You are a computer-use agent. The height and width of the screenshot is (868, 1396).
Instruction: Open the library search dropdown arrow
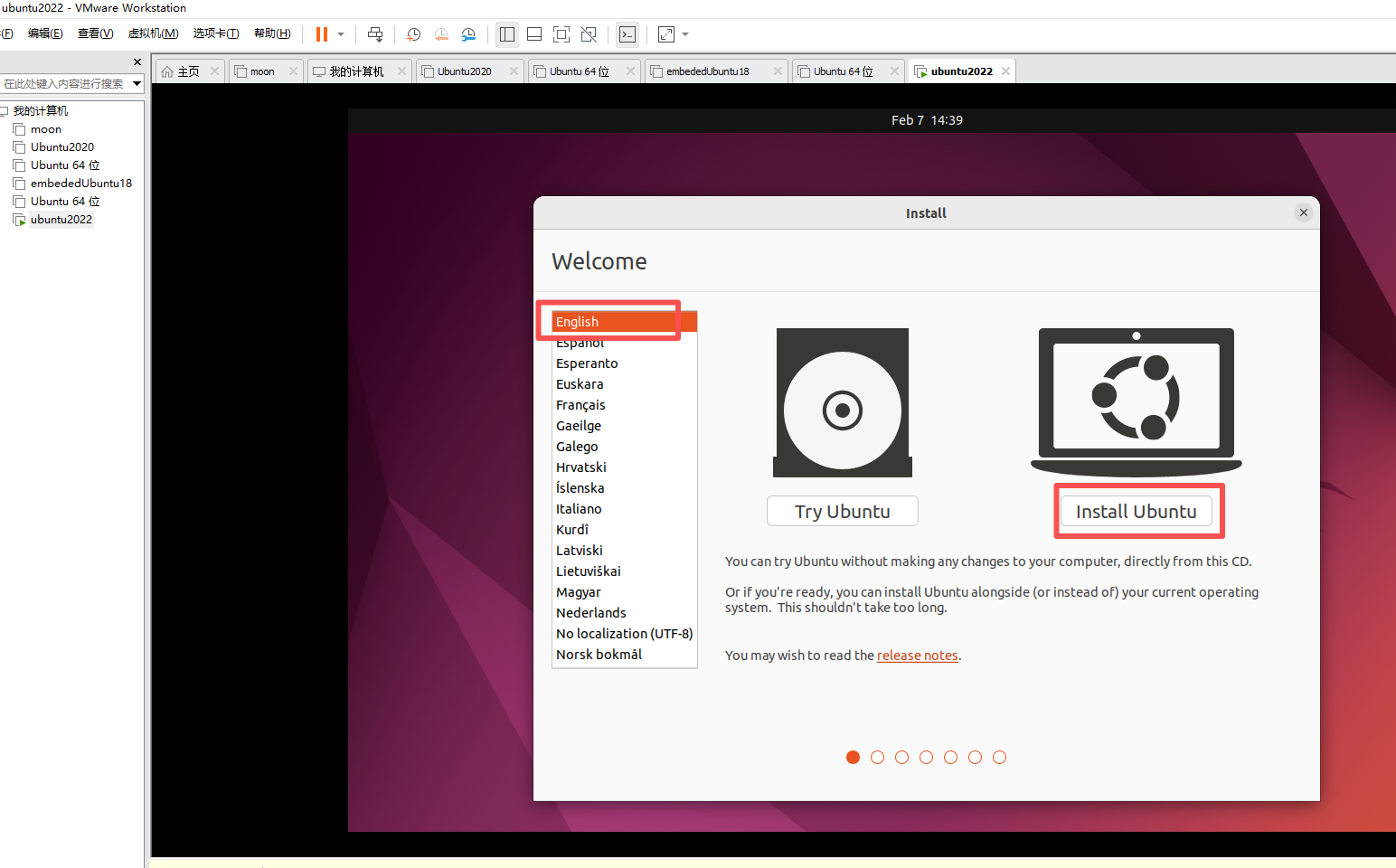(137, 84)
